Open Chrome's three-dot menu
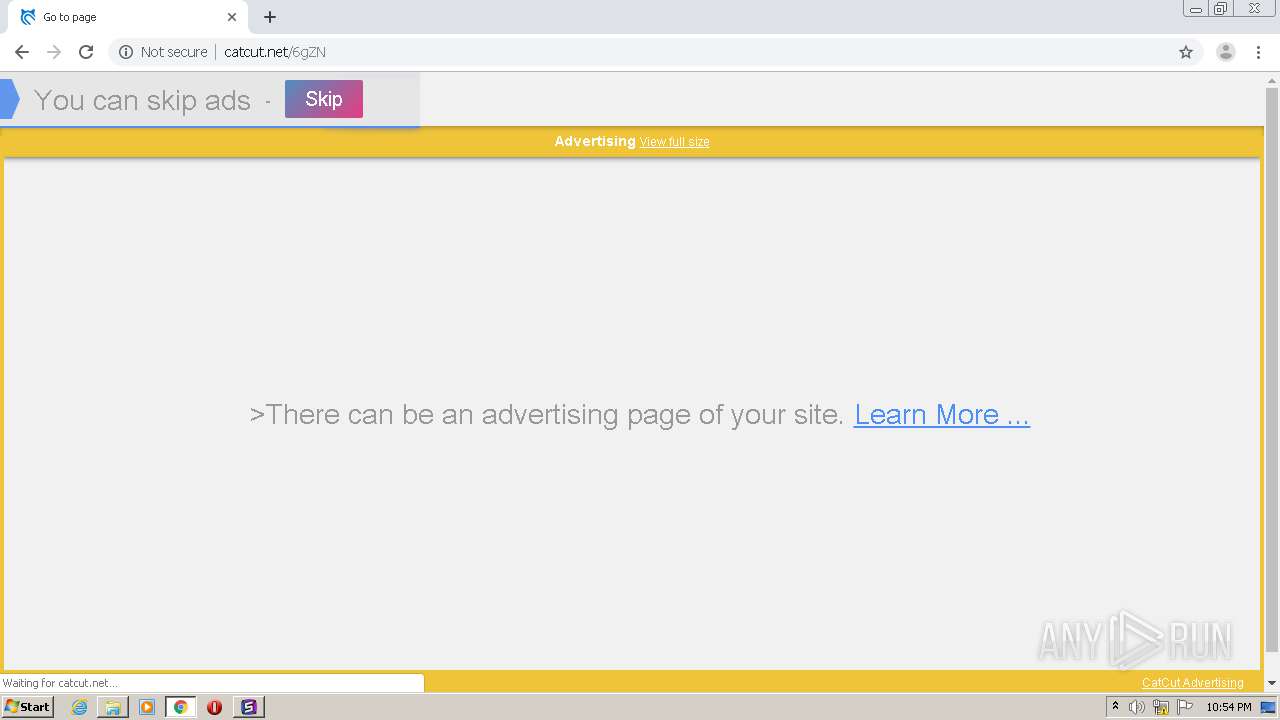 1258,52
